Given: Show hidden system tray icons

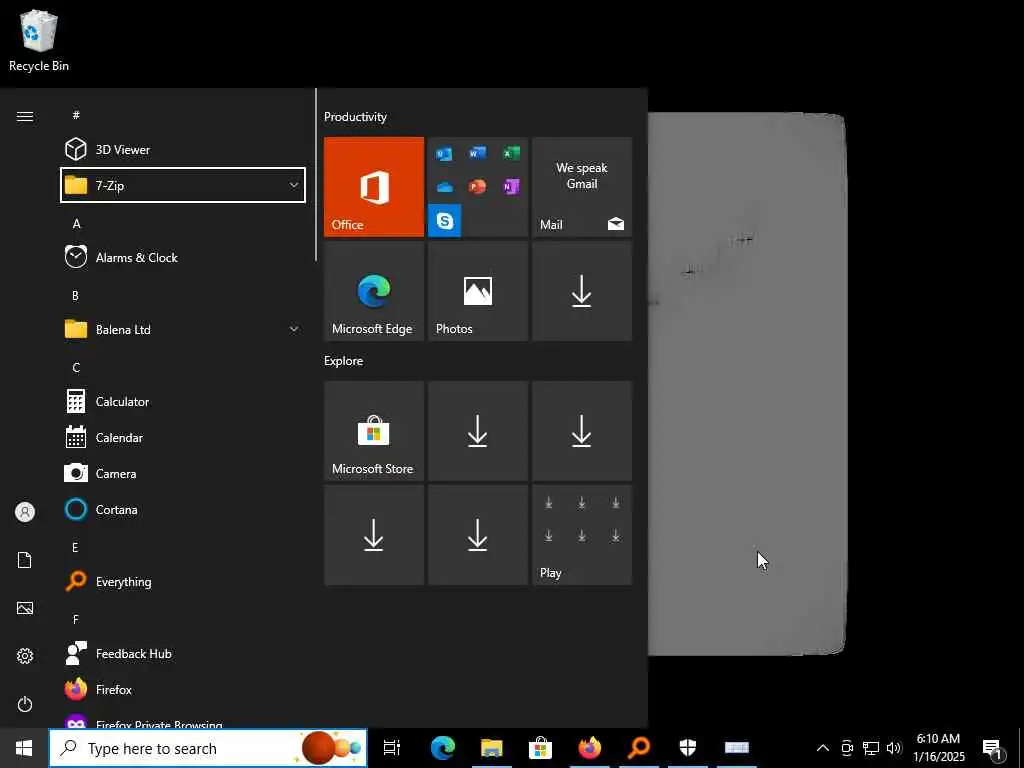Looking at the screenshot, I should 823,748.
